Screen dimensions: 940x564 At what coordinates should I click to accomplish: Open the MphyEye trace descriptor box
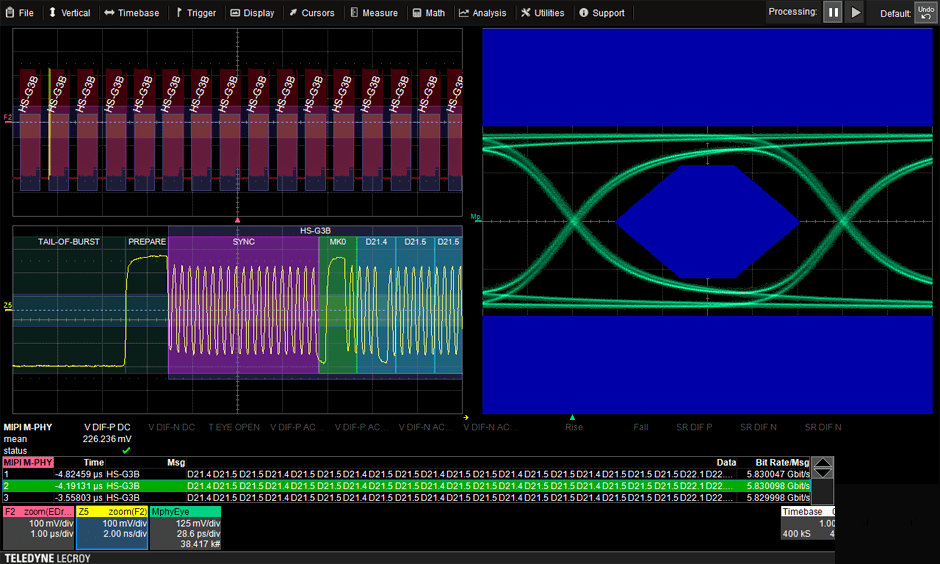coord(185,527)
